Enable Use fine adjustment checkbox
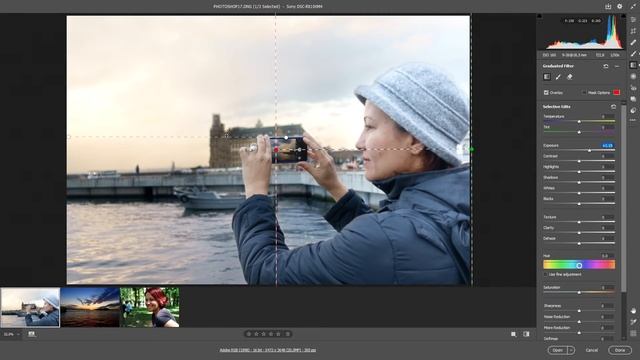Image resolution: width=640 pixels, height=360 pixels. click(x=546, y=274)
